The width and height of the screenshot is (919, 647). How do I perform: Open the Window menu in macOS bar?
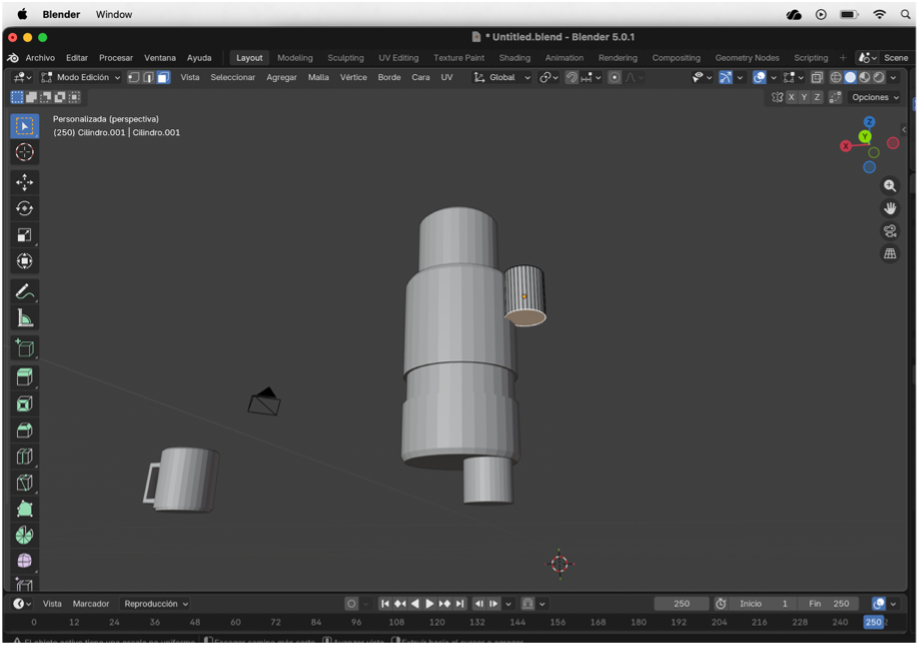click(x=114, y=15)
